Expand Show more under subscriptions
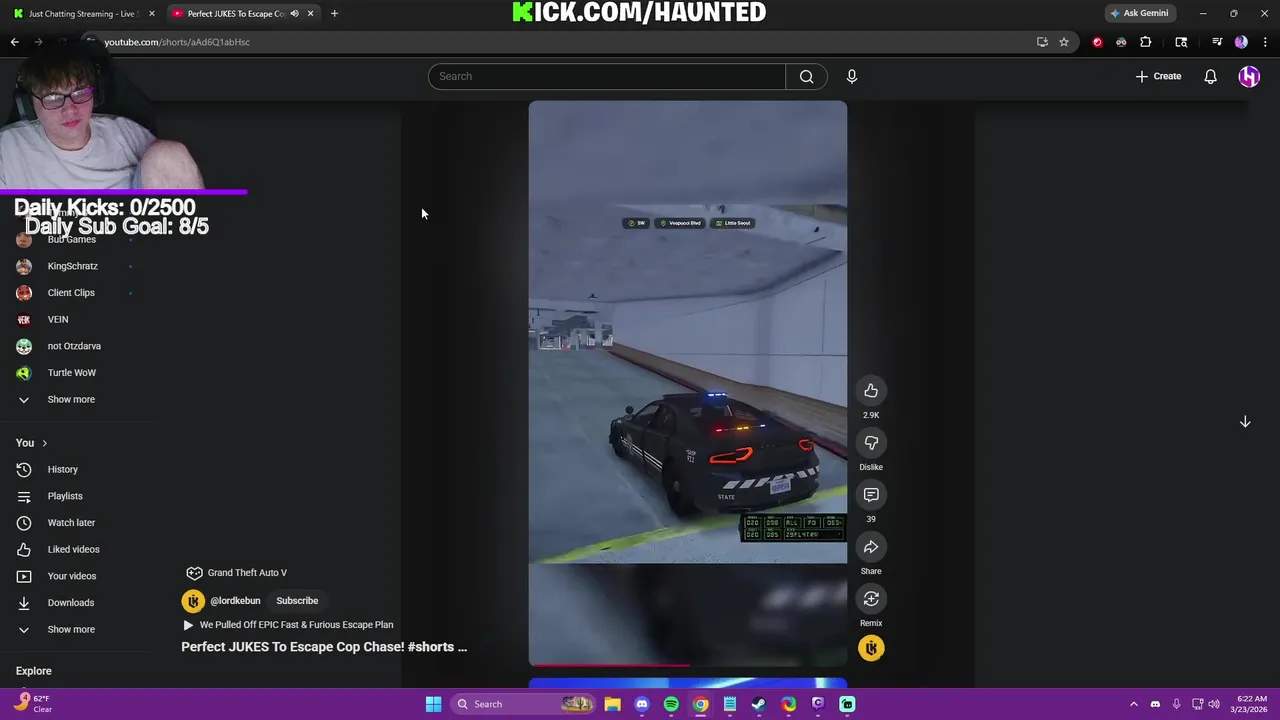The width and height of the screenshot is (1280, 720). pos(70,399)
